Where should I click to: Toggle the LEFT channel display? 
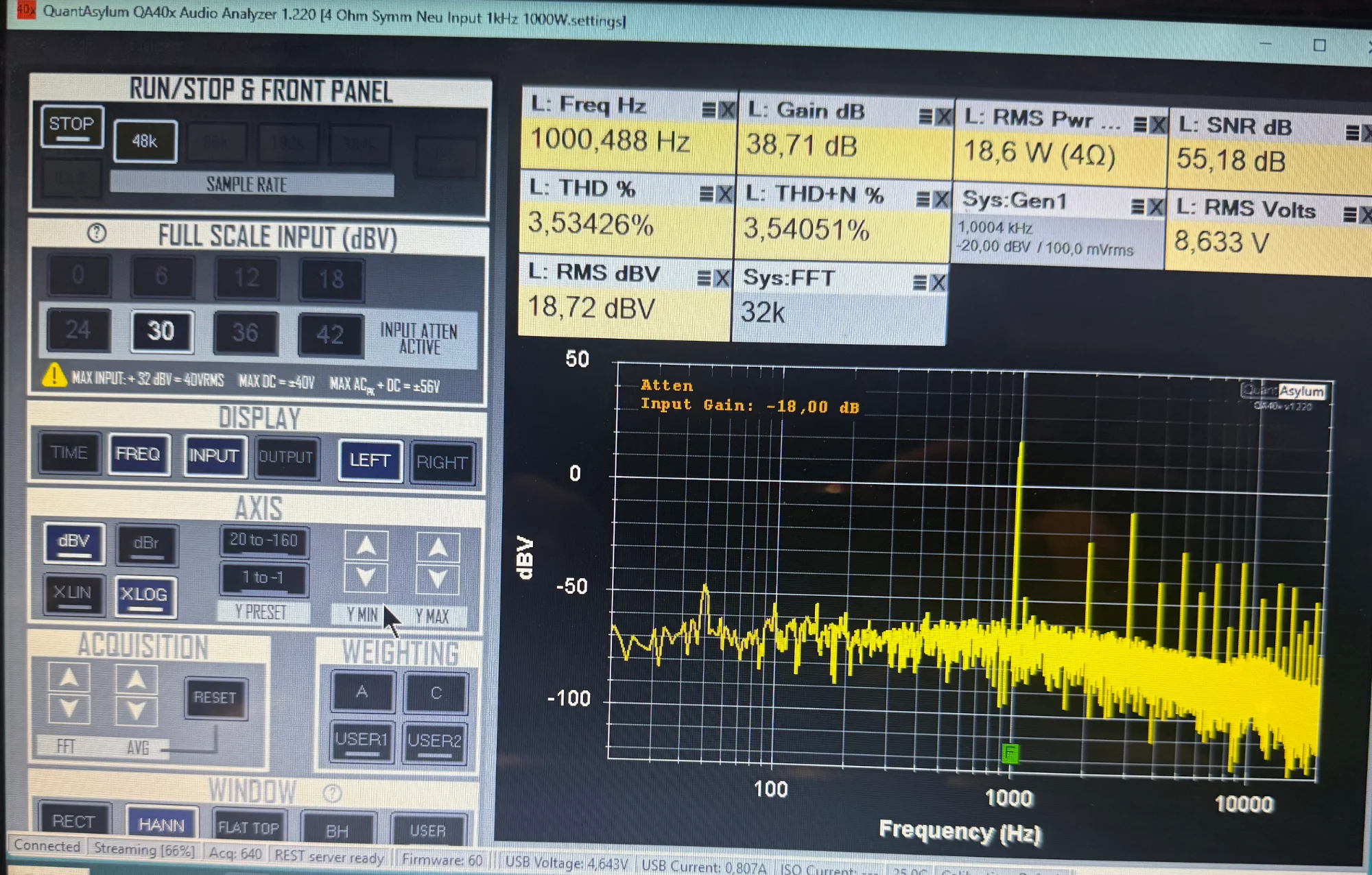tap(370, 461)
